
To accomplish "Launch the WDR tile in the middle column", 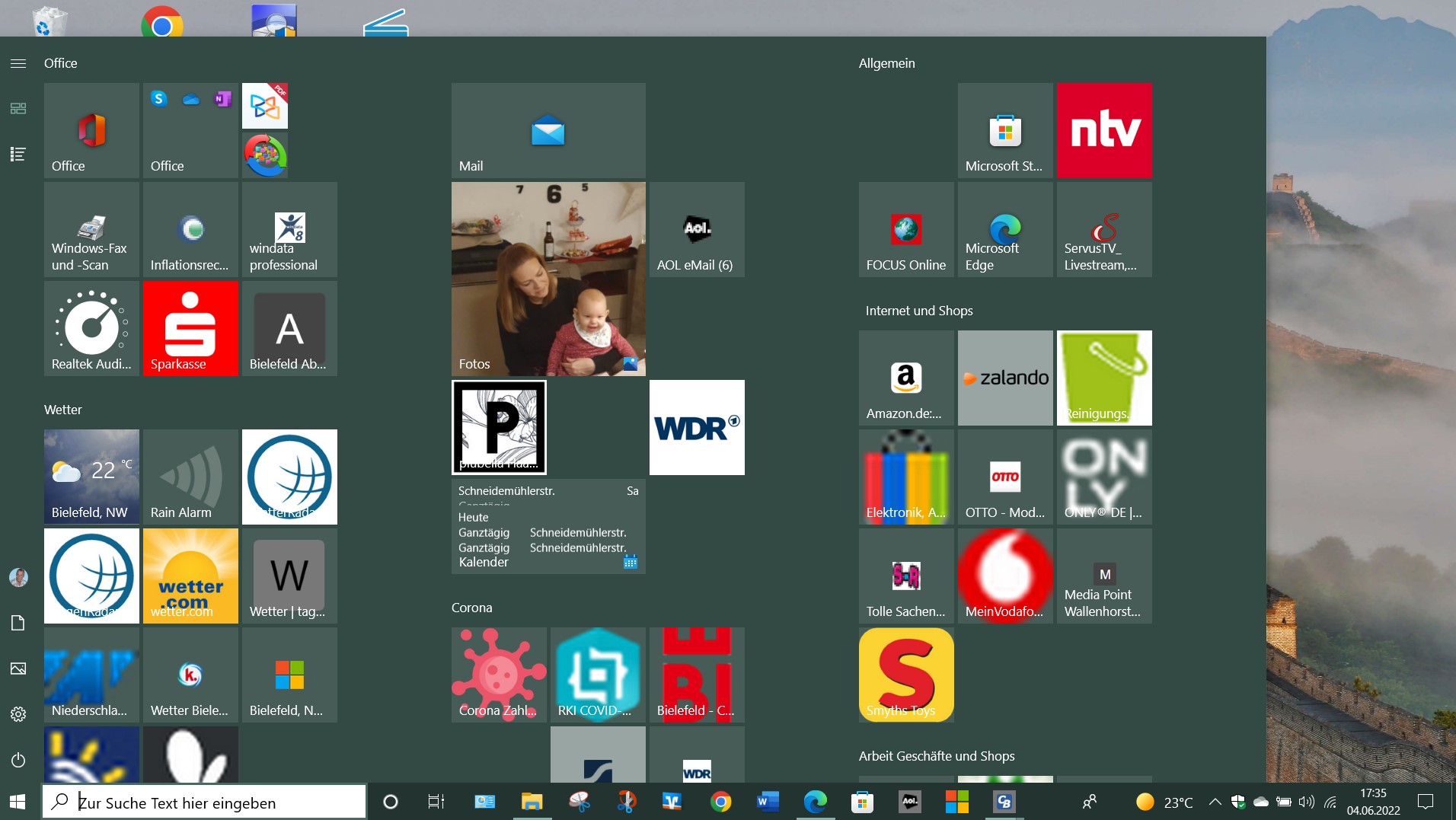I will [x=697, y=427].
